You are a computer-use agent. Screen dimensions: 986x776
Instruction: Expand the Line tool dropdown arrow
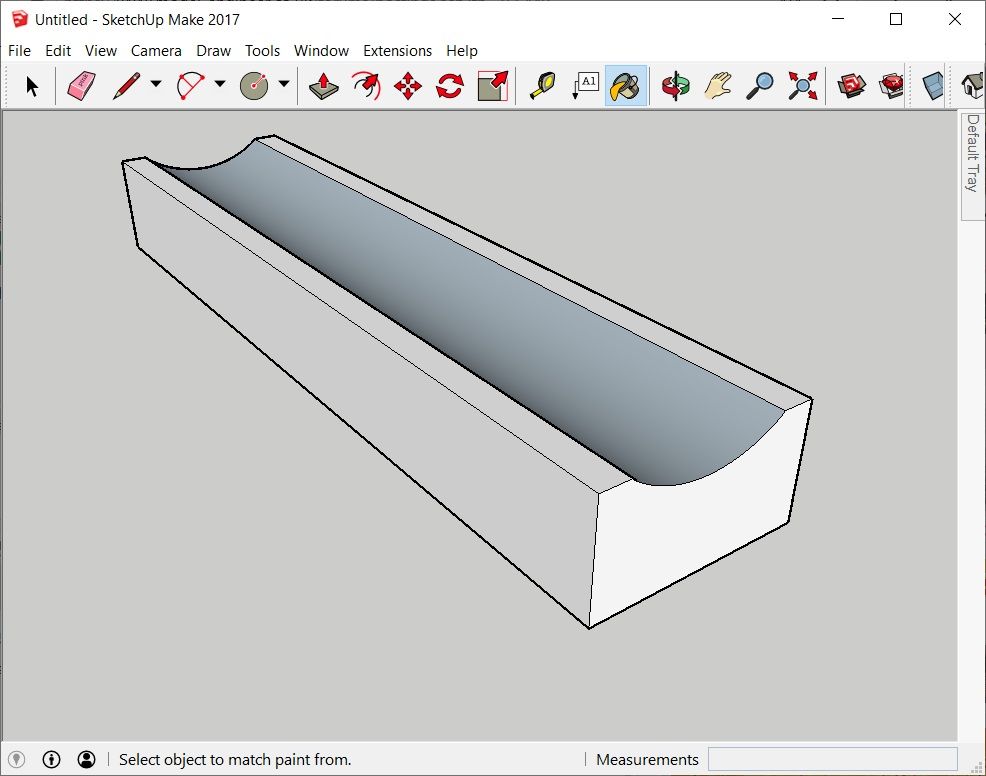(x=156, y=85)
